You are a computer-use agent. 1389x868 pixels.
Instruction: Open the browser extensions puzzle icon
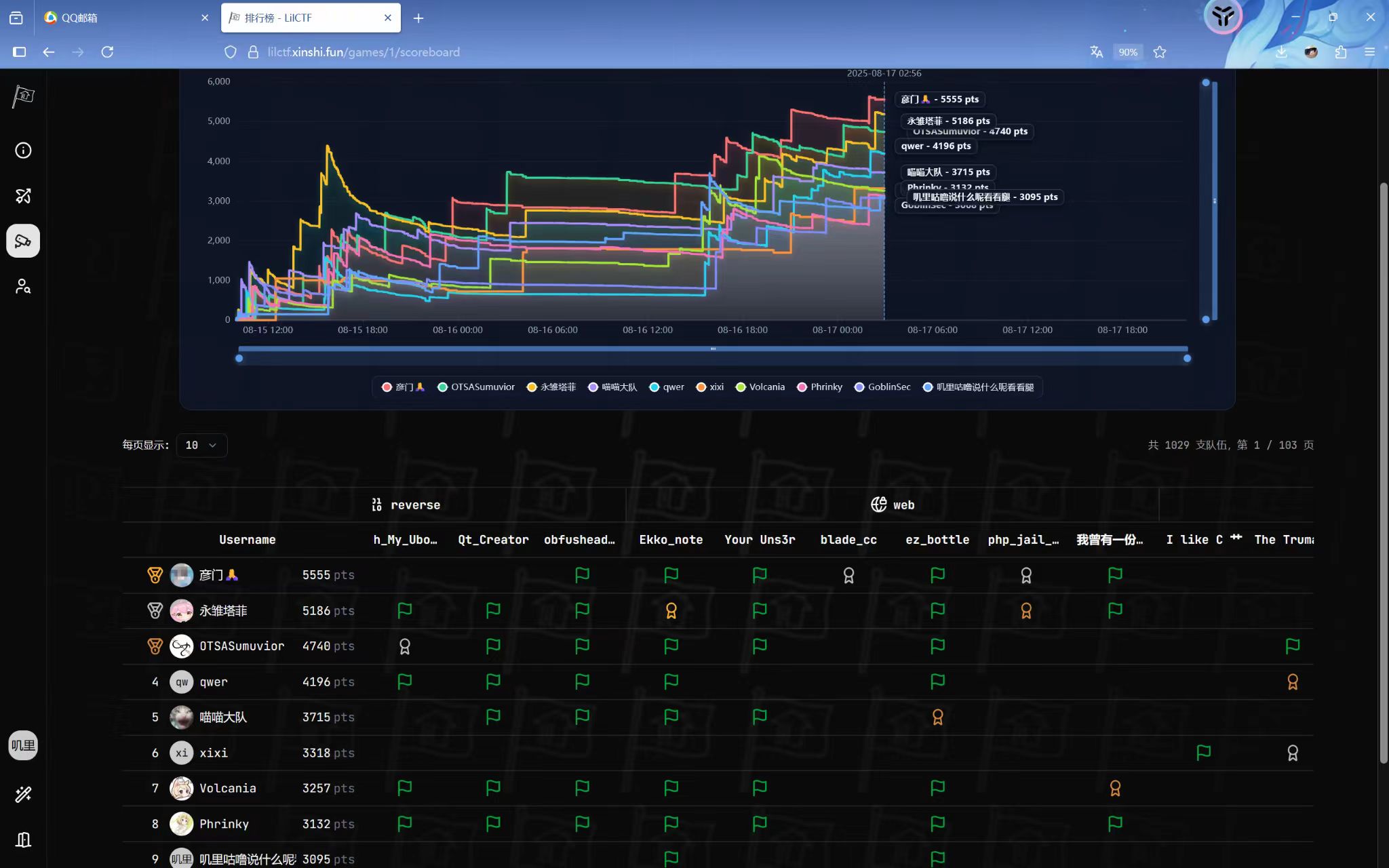click(x=1340, y=52)
